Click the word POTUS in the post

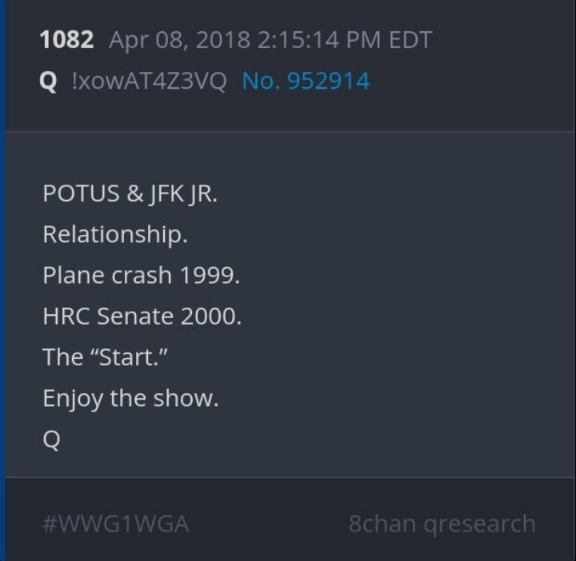click(81, 194)
